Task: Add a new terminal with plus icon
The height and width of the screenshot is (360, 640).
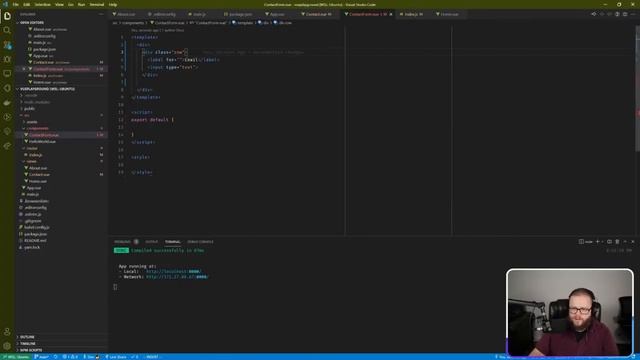Action: click(x=598, y=242)
